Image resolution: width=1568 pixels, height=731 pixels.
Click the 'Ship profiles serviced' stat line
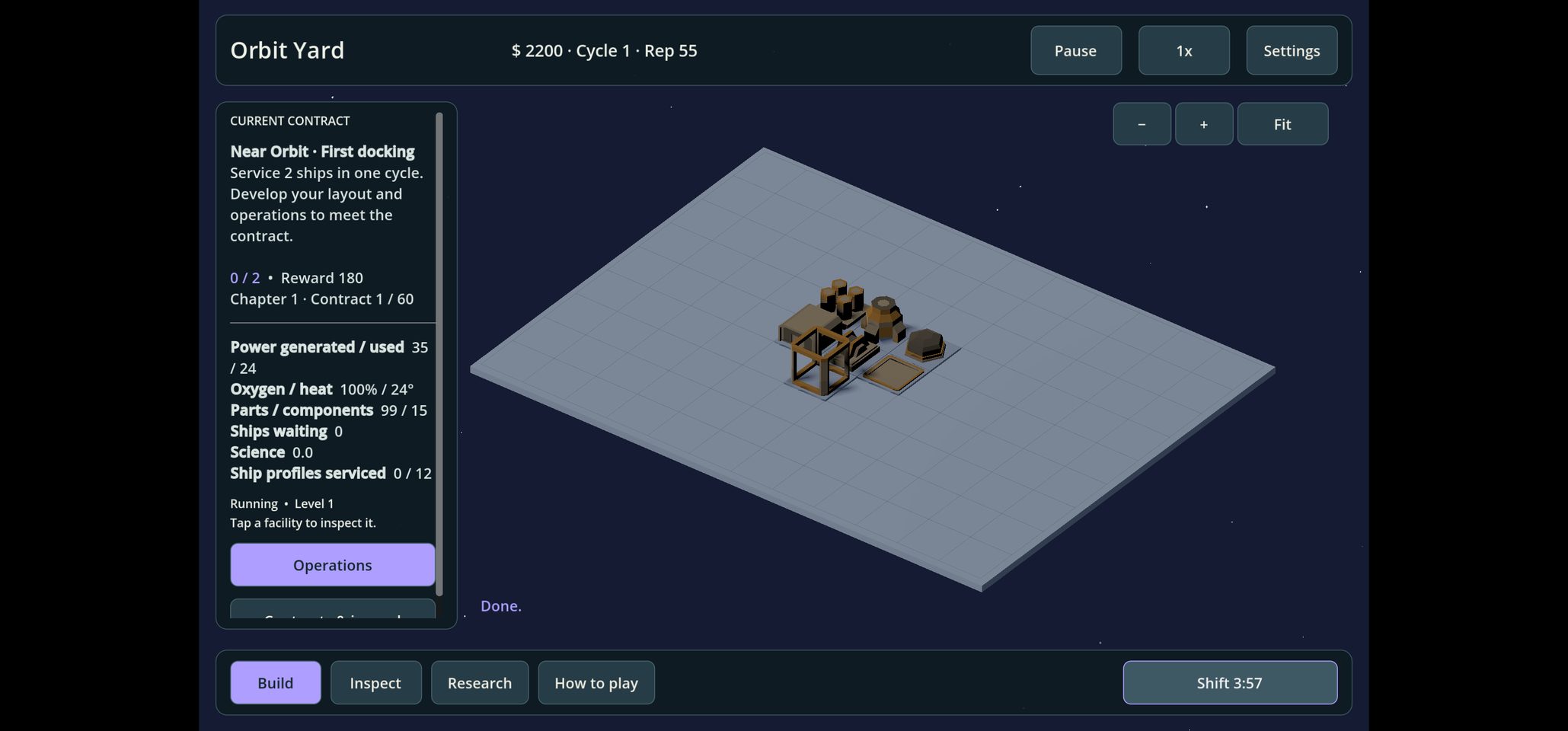pos(331,474)
